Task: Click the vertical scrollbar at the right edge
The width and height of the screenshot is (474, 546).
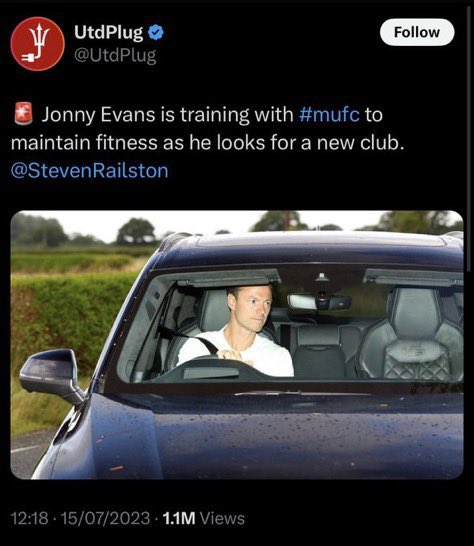Action: point(468,139)
